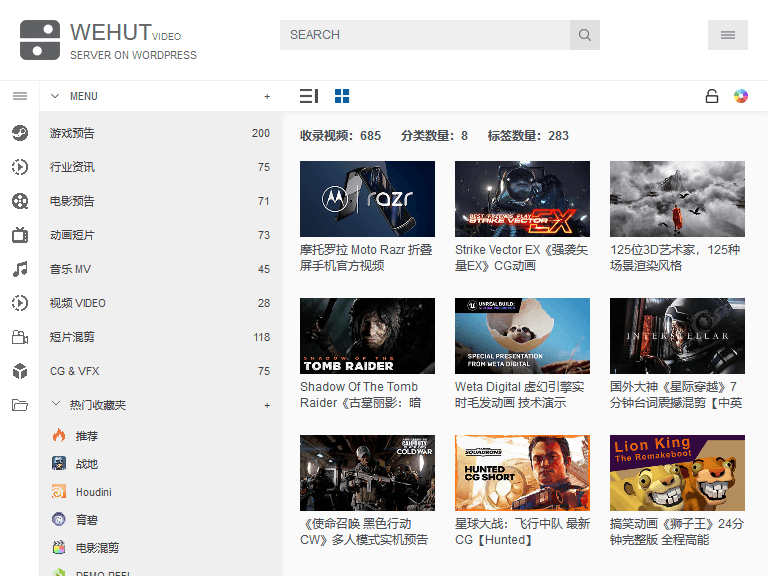The height and width of the screenshot is (576, 768).
Task: Click the 摩托罗拉 Moto Razr title link
Action: tap(366, 258)
